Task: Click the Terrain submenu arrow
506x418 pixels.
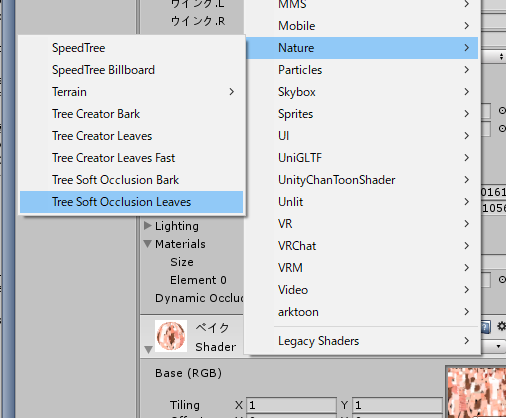Action: pos(232,92)
